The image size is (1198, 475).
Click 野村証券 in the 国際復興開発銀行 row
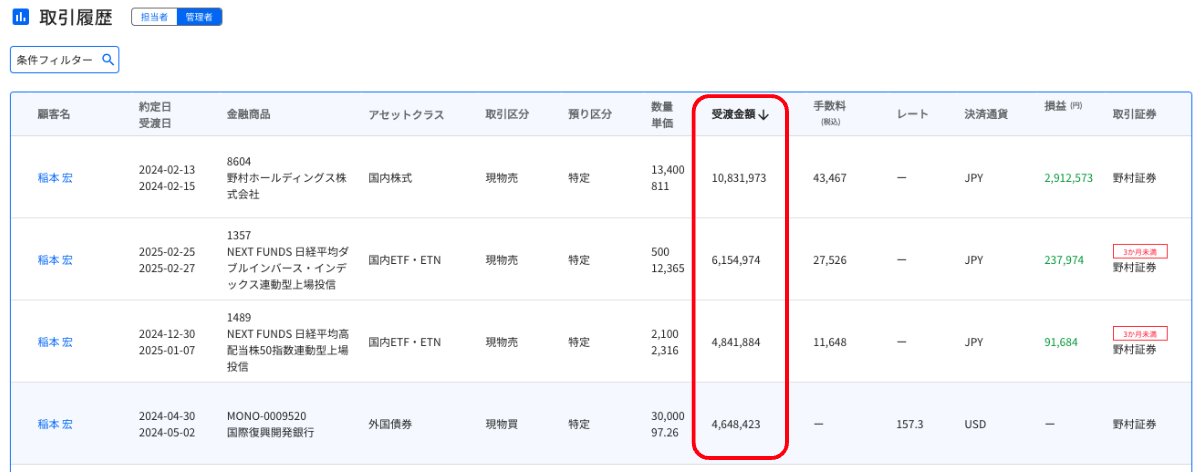[x=1134, y=424]
